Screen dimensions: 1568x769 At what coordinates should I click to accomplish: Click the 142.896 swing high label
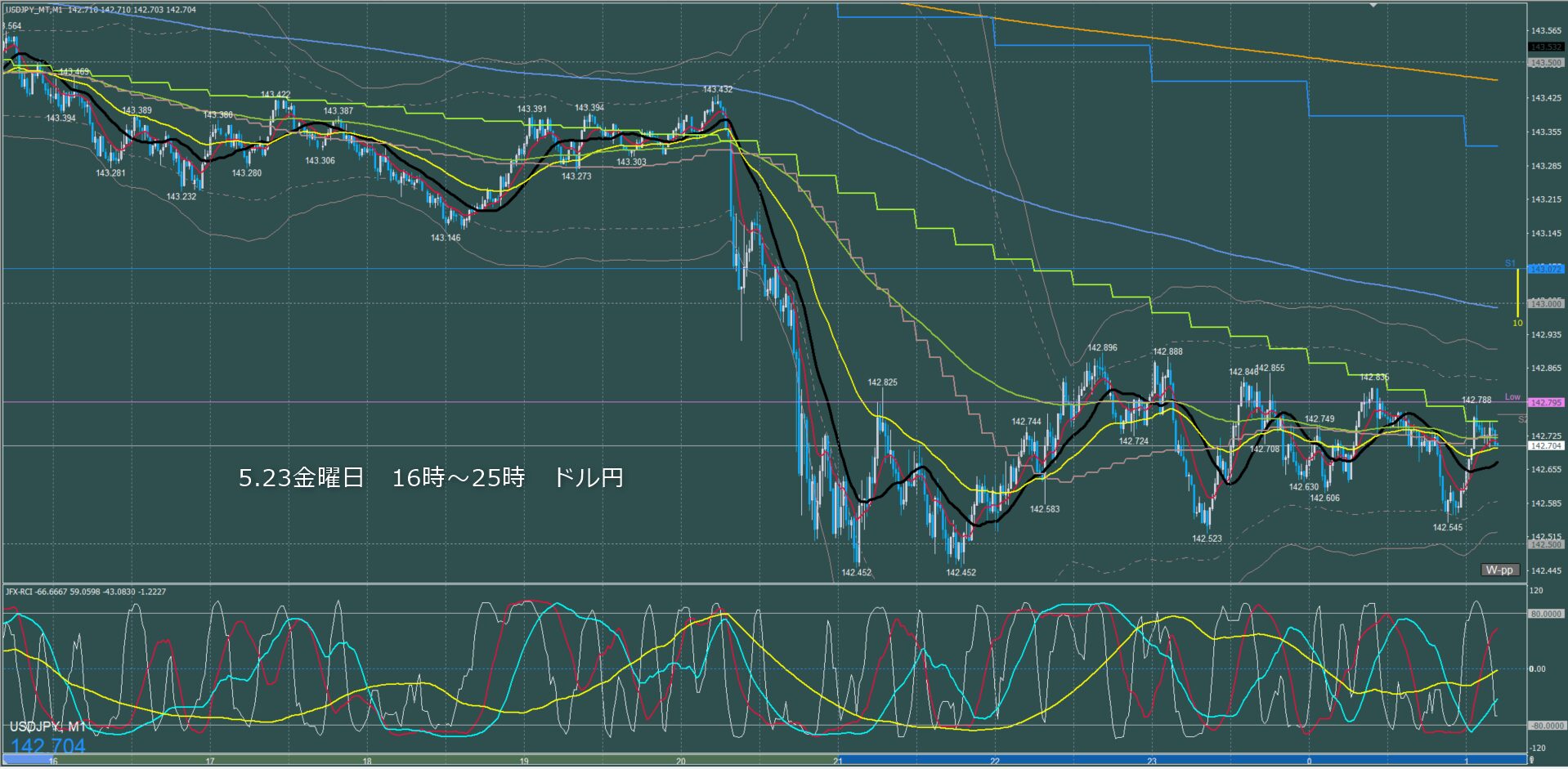pyautogui.click(x=1102, y=348)
